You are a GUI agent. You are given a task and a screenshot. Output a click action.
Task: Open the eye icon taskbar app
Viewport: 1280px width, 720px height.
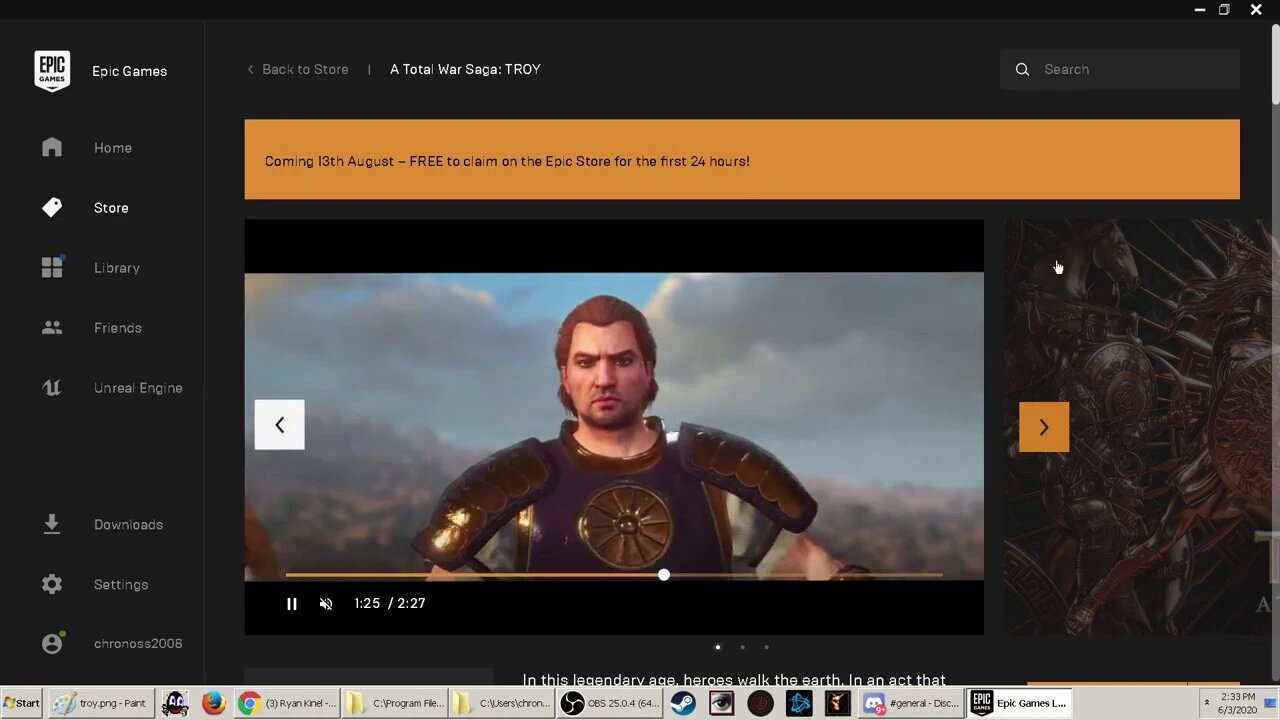(721, 703)
